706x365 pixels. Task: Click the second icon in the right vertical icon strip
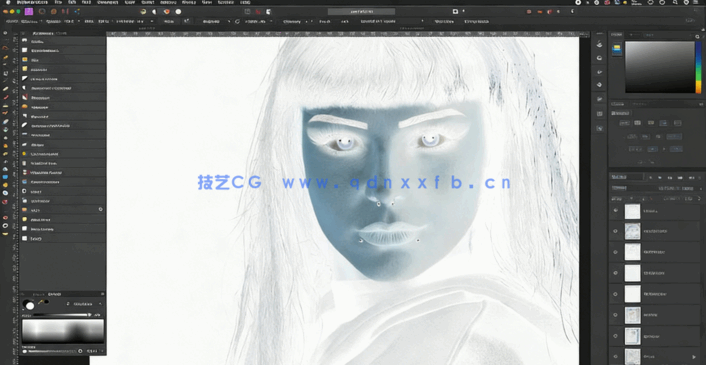(x=599, y=58)
